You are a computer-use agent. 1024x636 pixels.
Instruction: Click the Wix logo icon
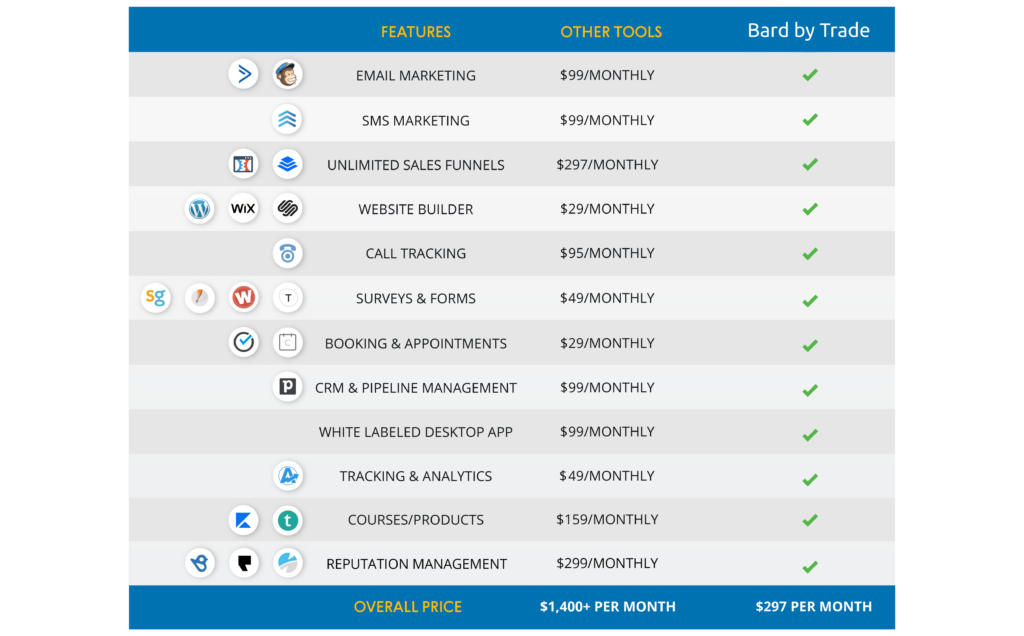point(243,209)
